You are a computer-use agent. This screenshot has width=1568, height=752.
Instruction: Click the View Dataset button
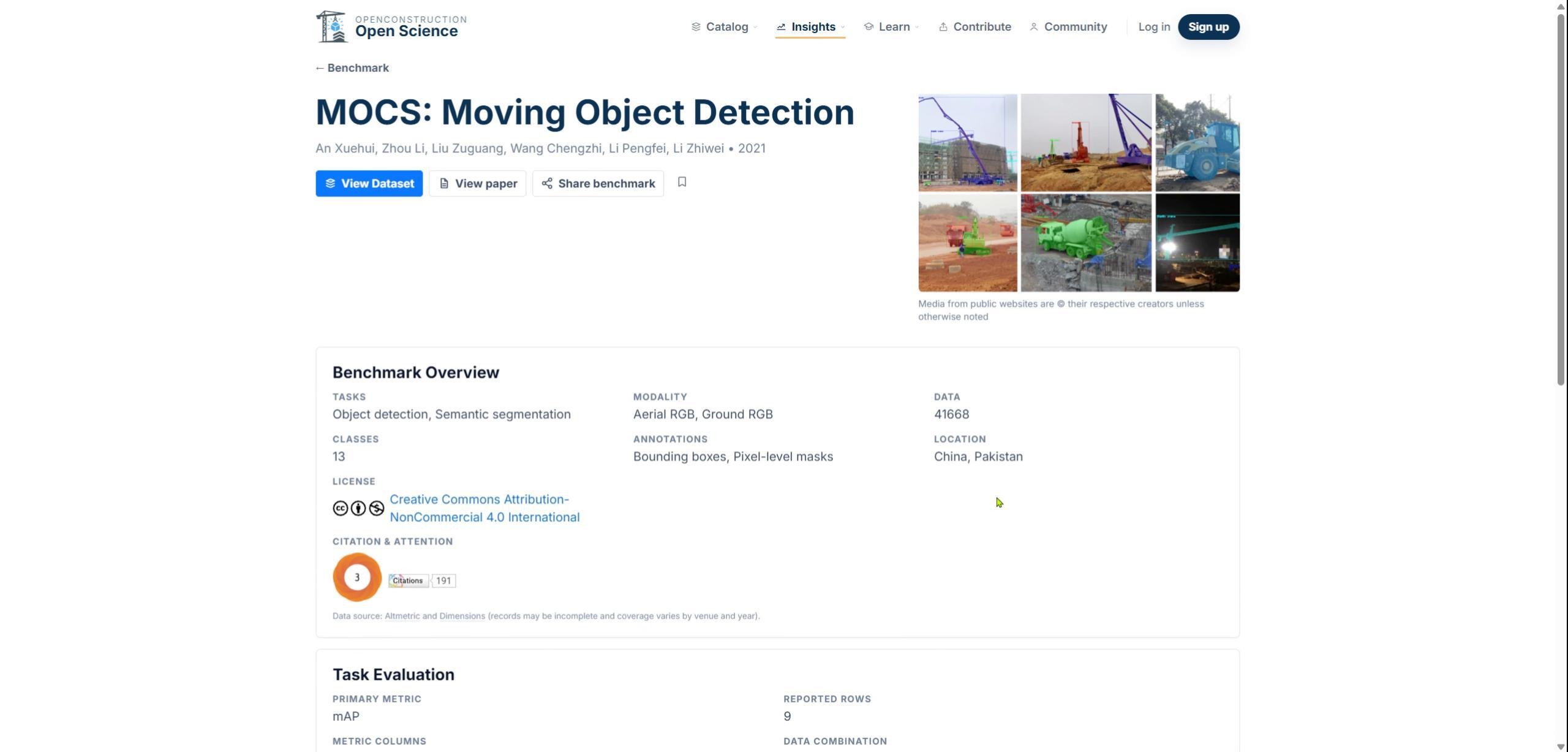(369, 183)
